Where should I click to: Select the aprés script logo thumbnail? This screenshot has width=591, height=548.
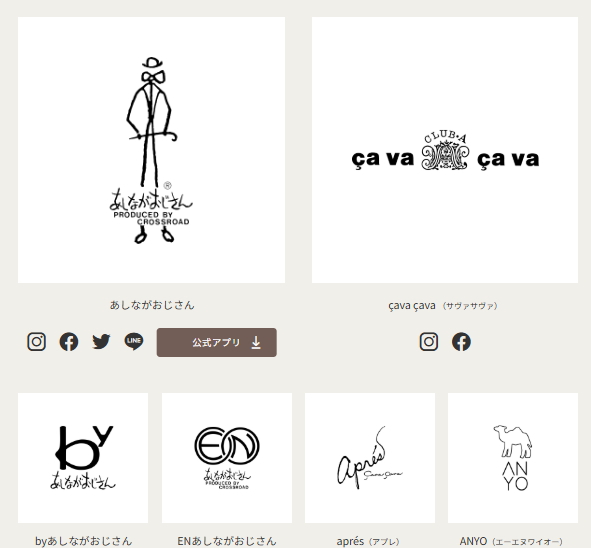tap(370, 458)
